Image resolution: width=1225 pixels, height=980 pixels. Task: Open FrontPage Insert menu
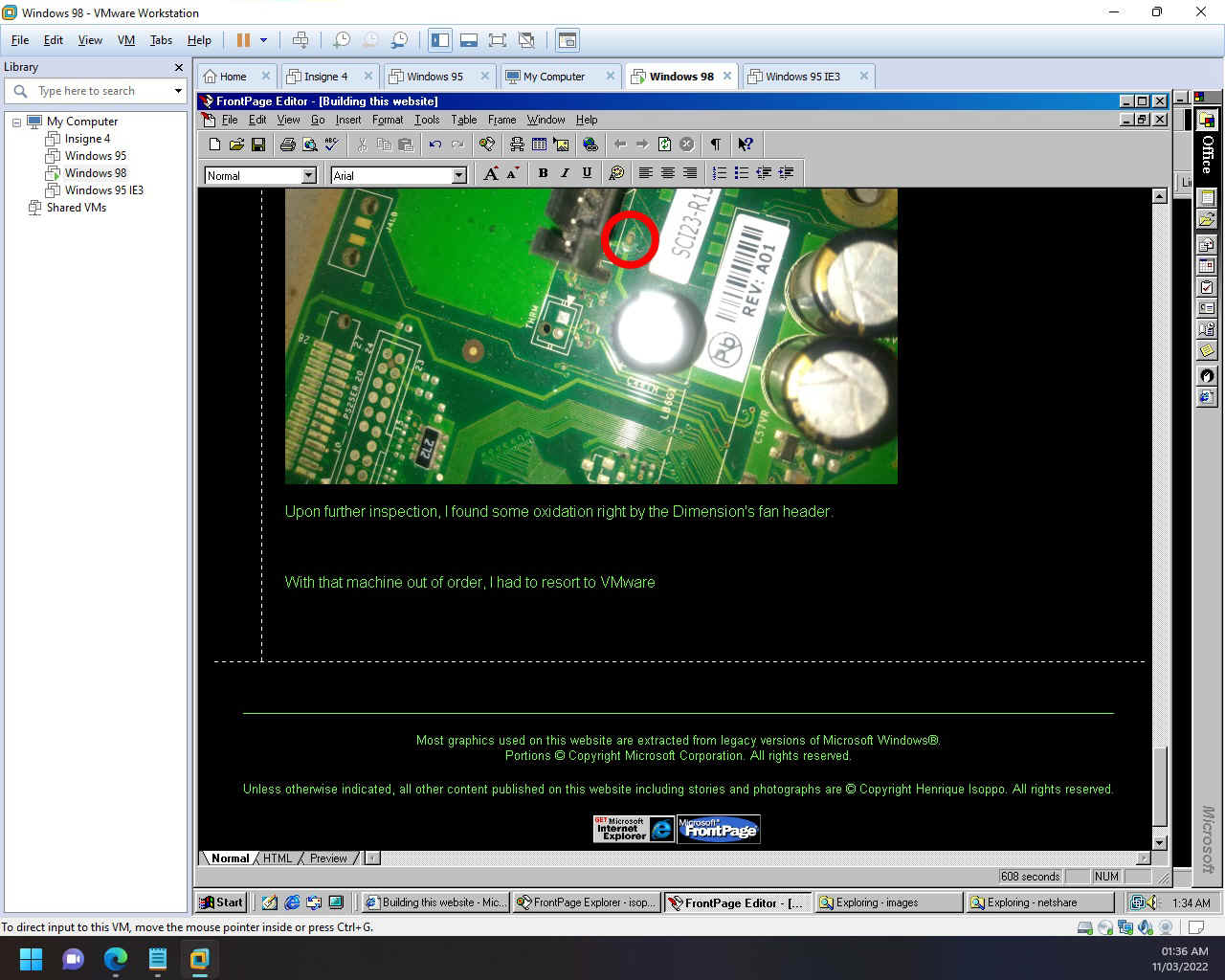coord(348,120)
